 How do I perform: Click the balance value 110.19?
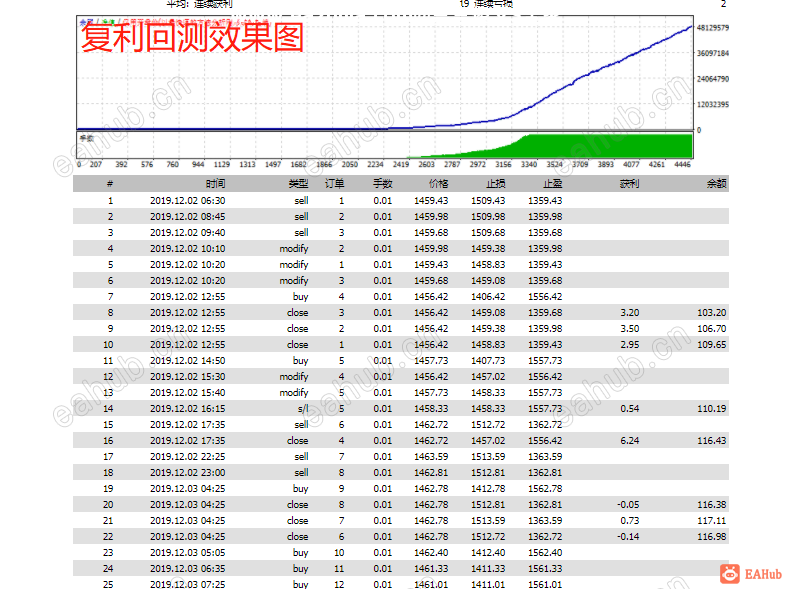[x=712, y=409]
